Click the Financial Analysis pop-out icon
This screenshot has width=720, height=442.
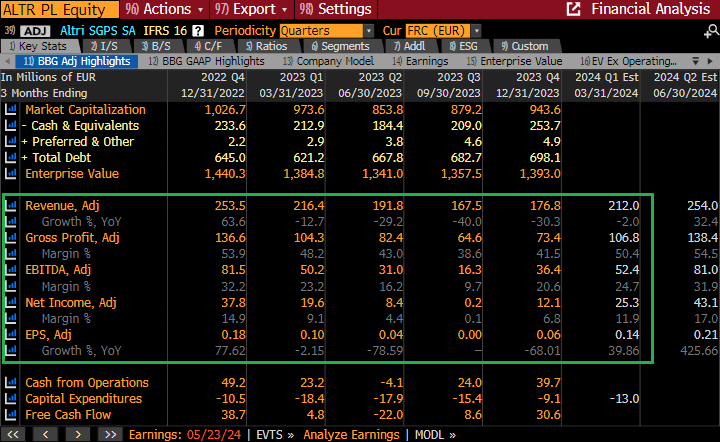(574, 9)
